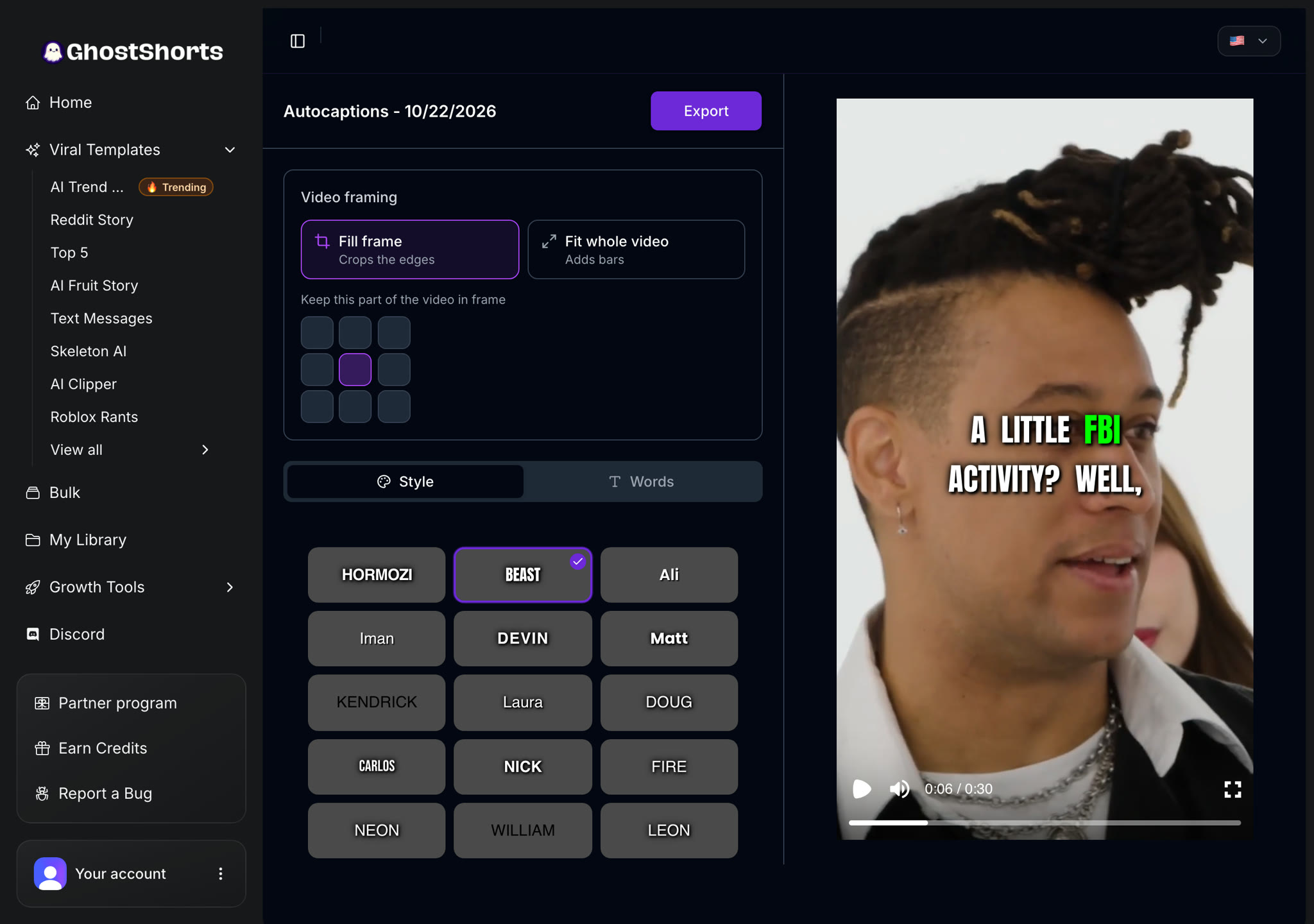Click the GhostShorts ghost logo
The height and width of the screenshot is (924, 1314).
coord(53,51)
